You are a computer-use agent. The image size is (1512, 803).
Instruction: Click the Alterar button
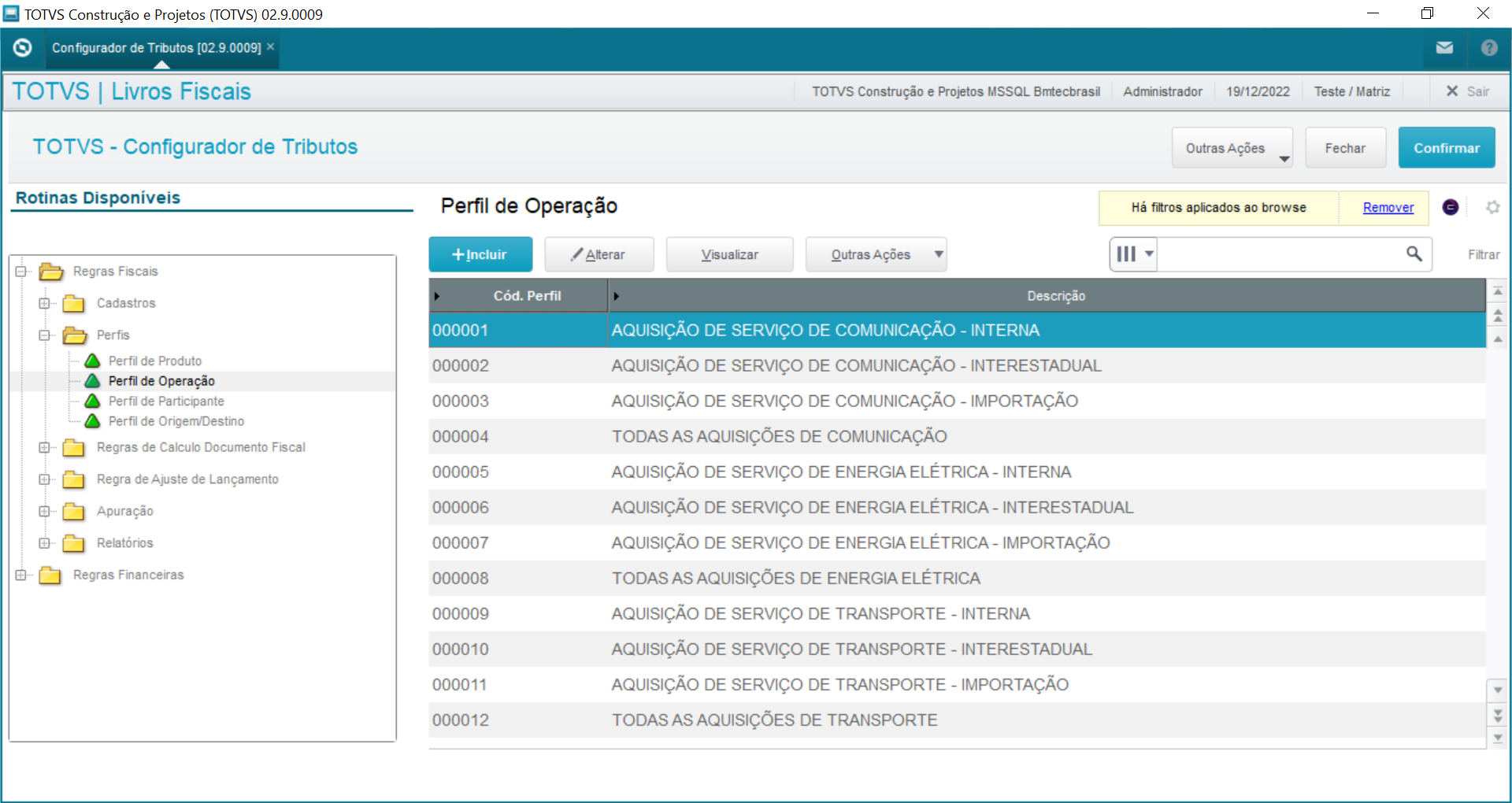(599, 254)
